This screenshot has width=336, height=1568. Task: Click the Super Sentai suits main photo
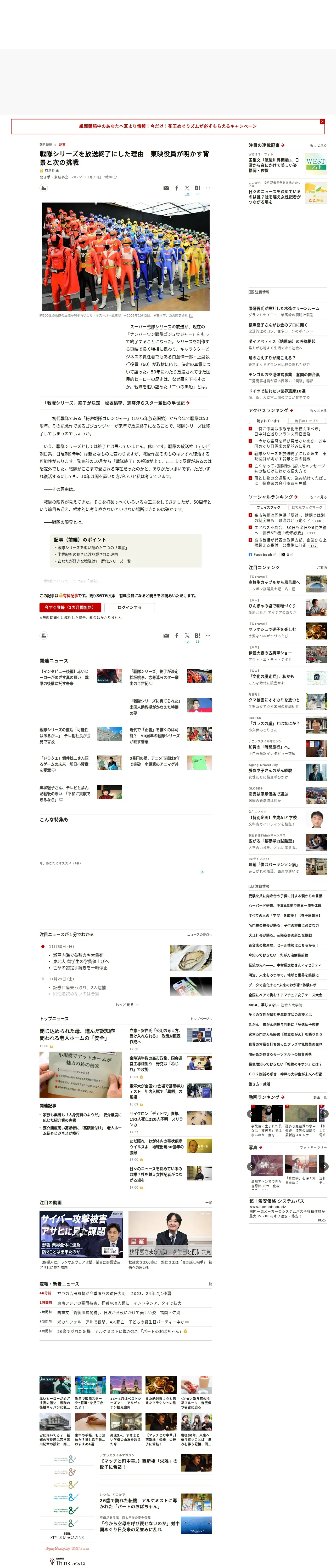pos(126,256)
